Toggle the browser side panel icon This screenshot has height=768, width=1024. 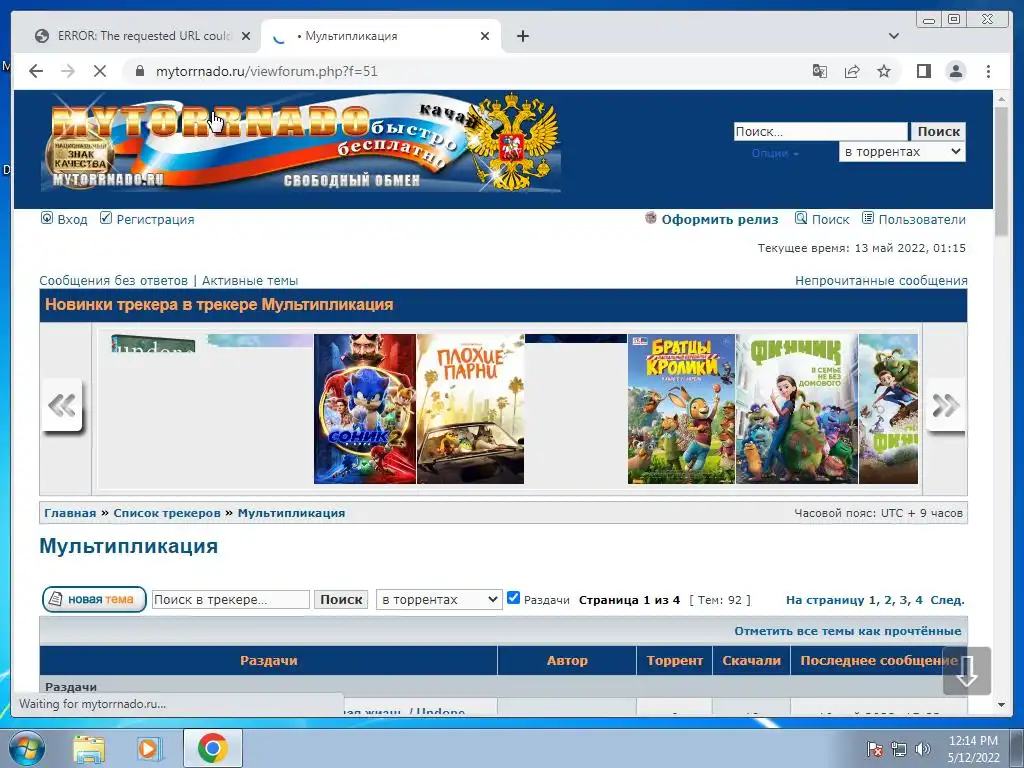click(923, 71)
